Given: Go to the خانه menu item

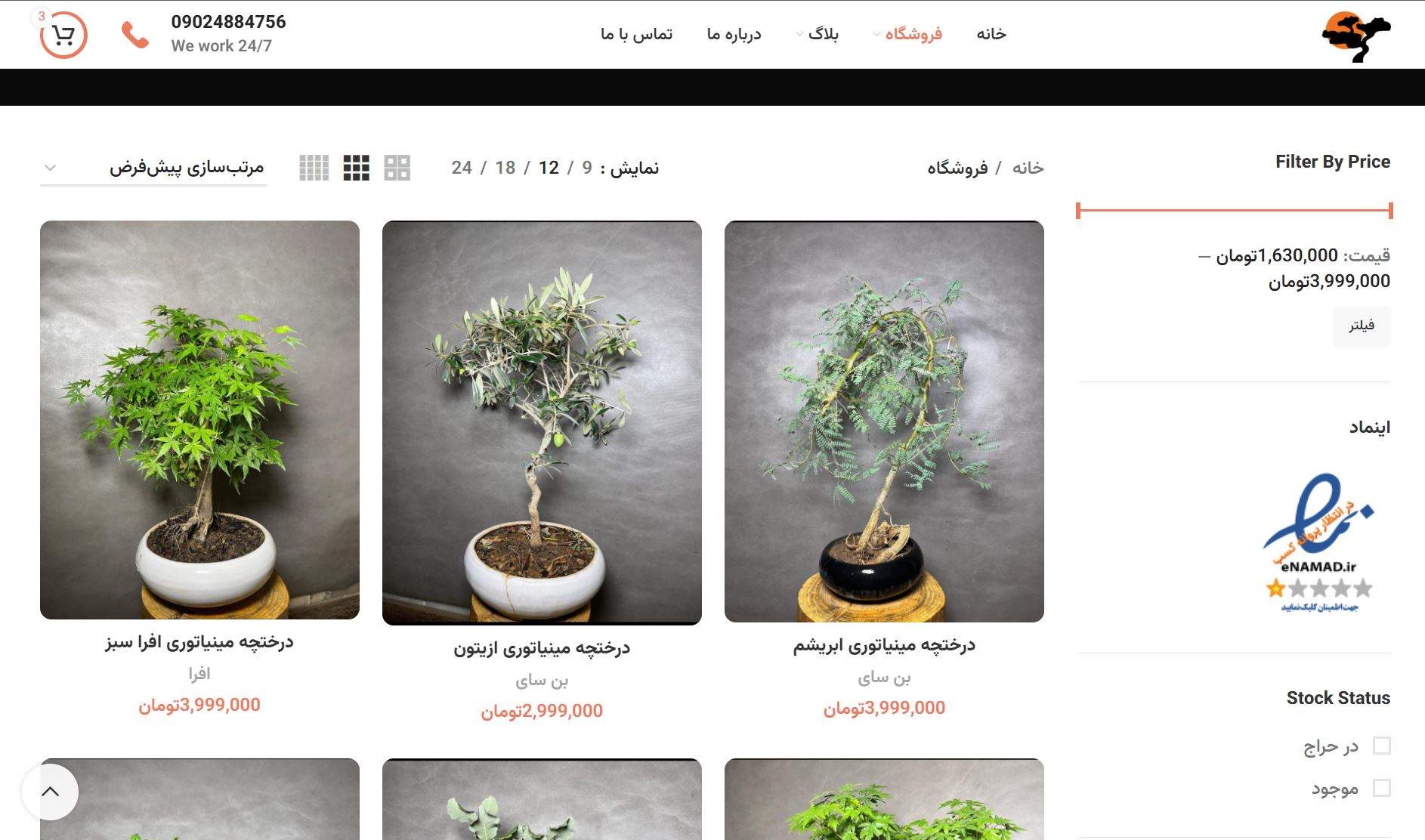Looking at the screenshot, I should click(991, 34).
